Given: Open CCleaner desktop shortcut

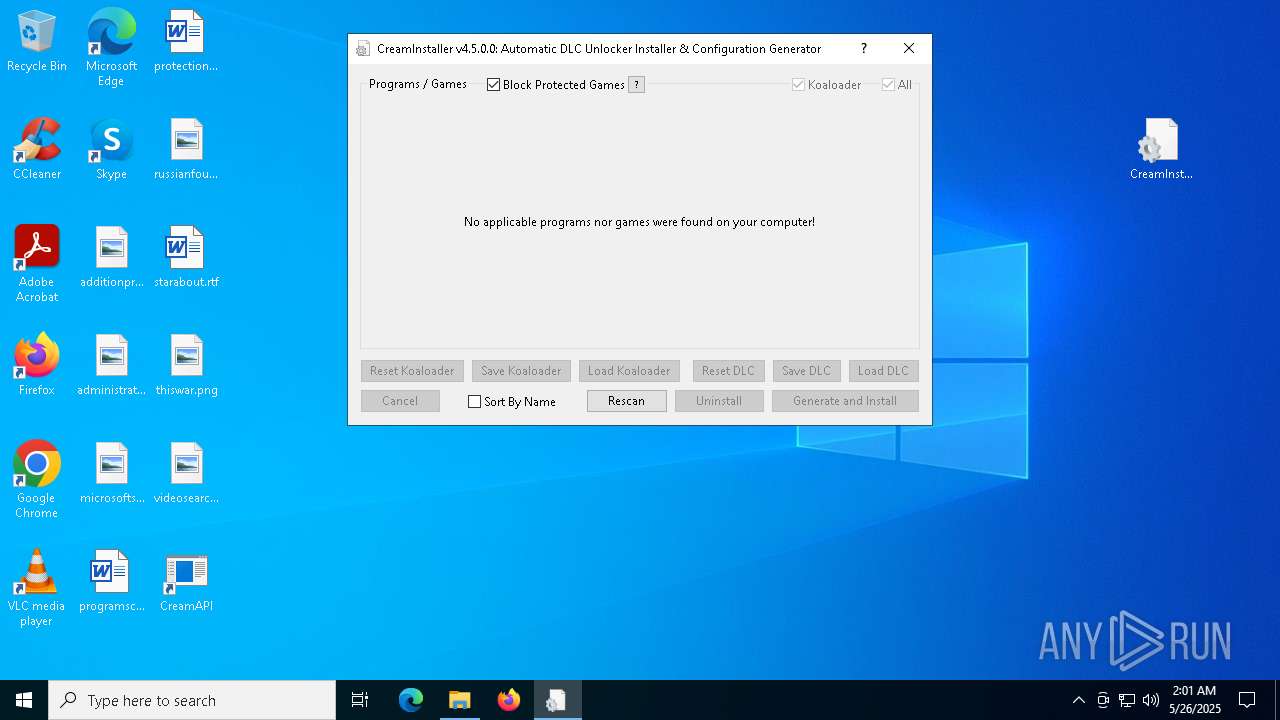Looking at the screenshot, I should click(x=36, y=150).
